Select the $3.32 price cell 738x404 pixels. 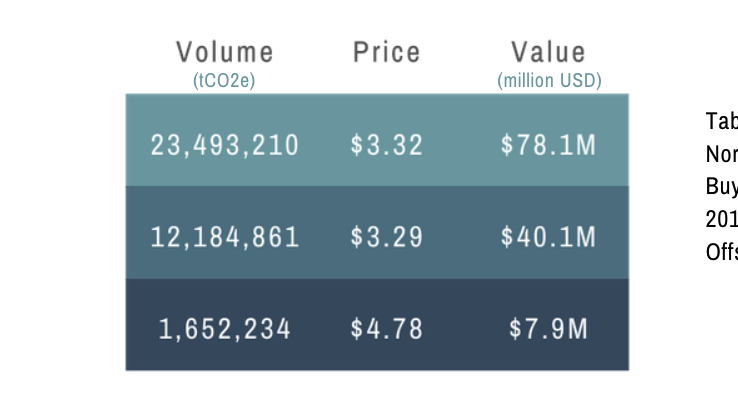pos(386,145)
